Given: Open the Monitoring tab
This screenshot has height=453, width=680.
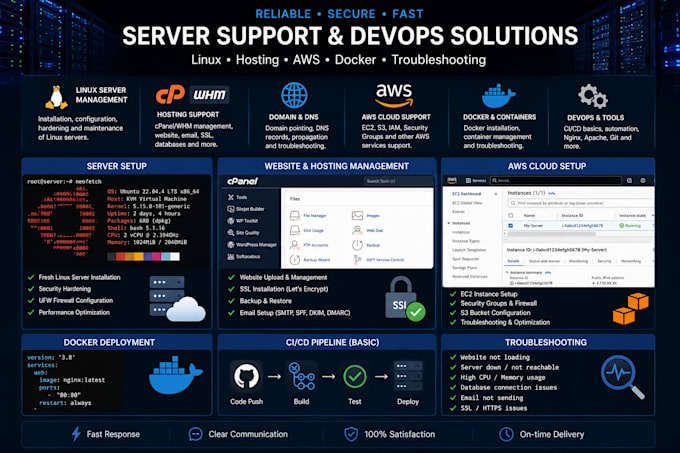Looking at the screenshot, I should click(x=579, y=261).
